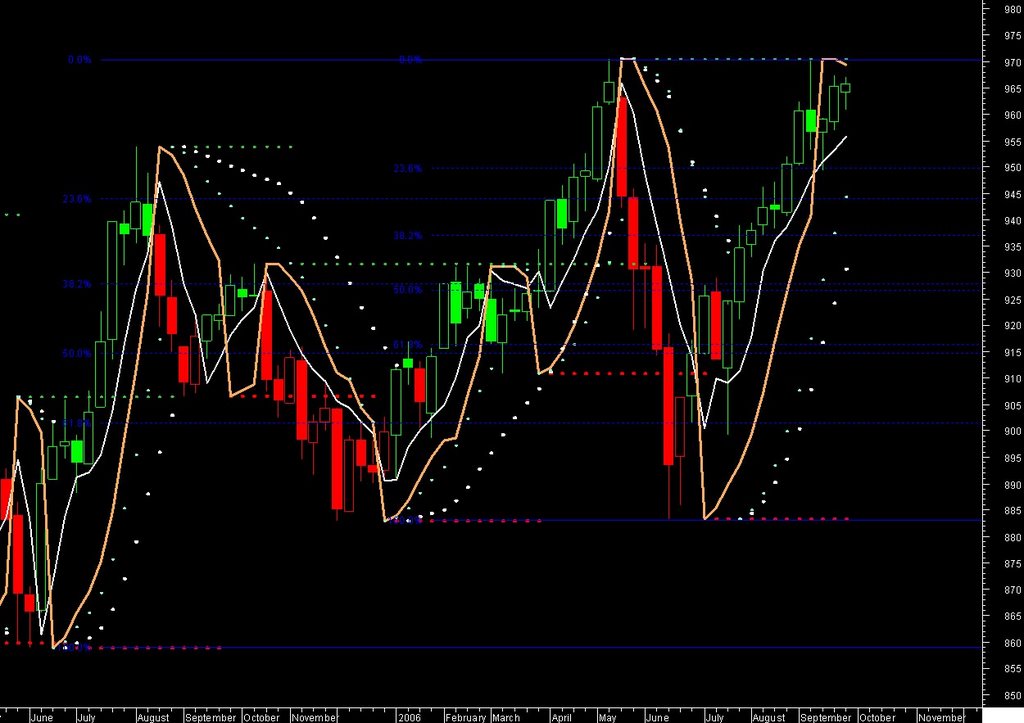
Task: Click the 920 price label on price scale
Action: [x=1012, y=326]
